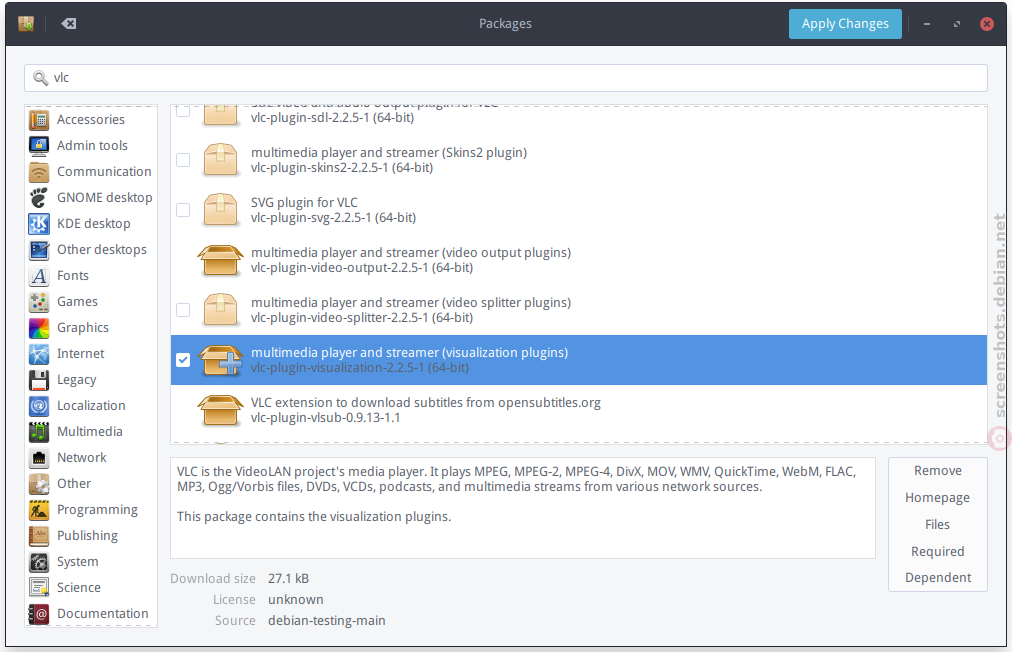
Task: Click the Graphics rainbow icon
Action: pyautogui.click(x=39, y=328)
